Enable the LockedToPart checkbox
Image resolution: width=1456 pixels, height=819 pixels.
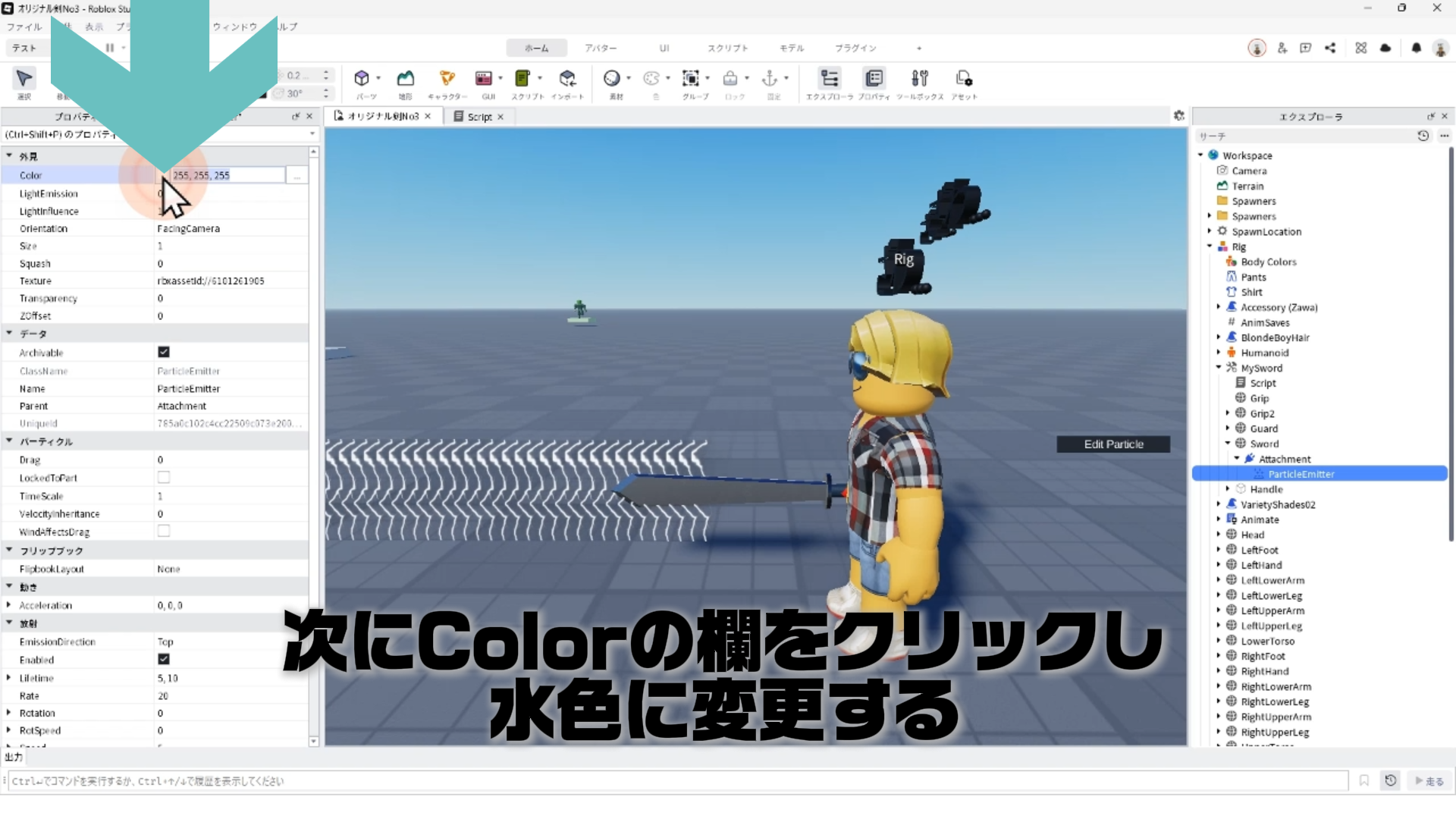coord(163,477)
